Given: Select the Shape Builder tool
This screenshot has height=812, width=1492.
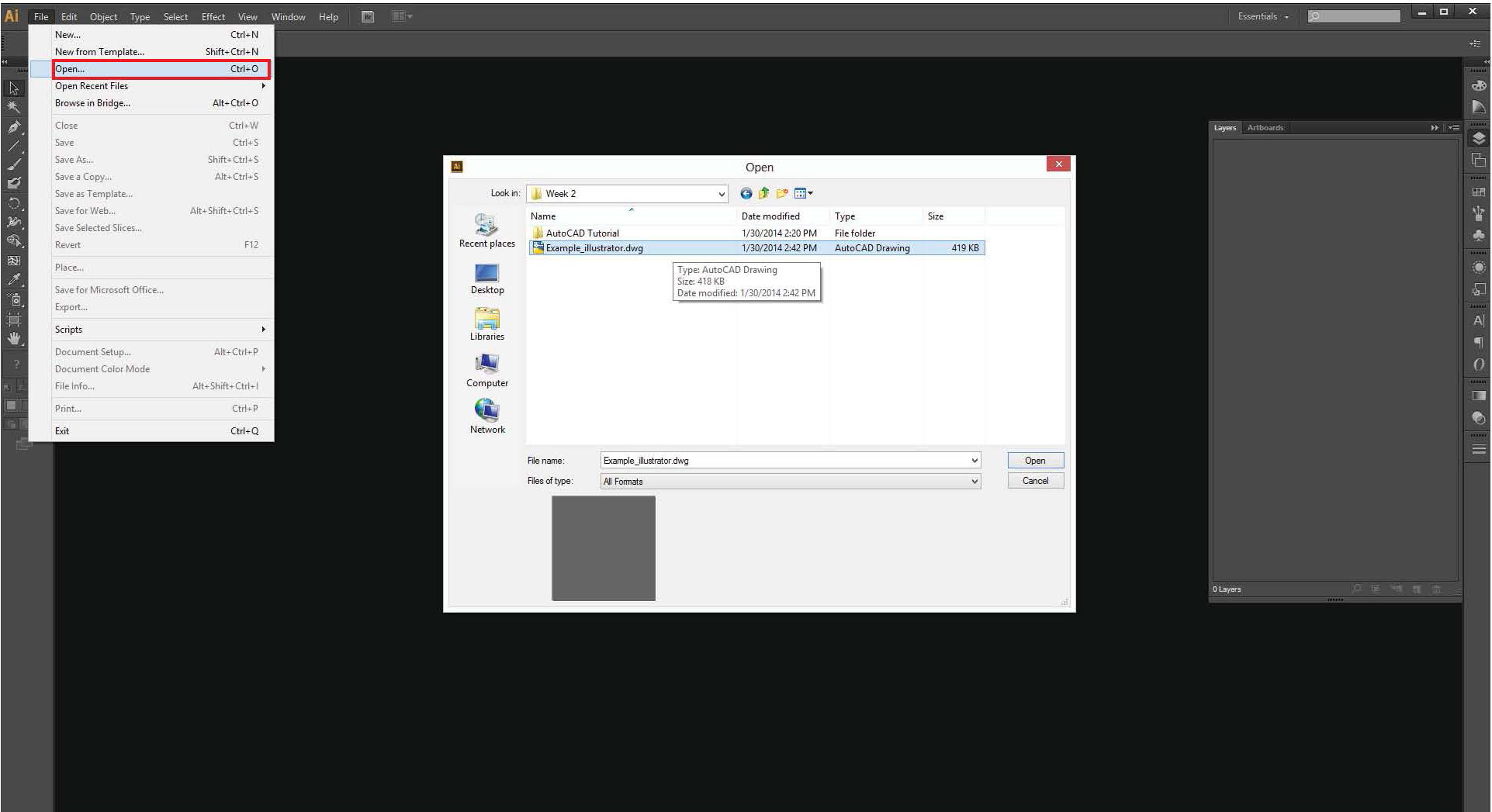Looking at the screenshot, I should point(14,241).
